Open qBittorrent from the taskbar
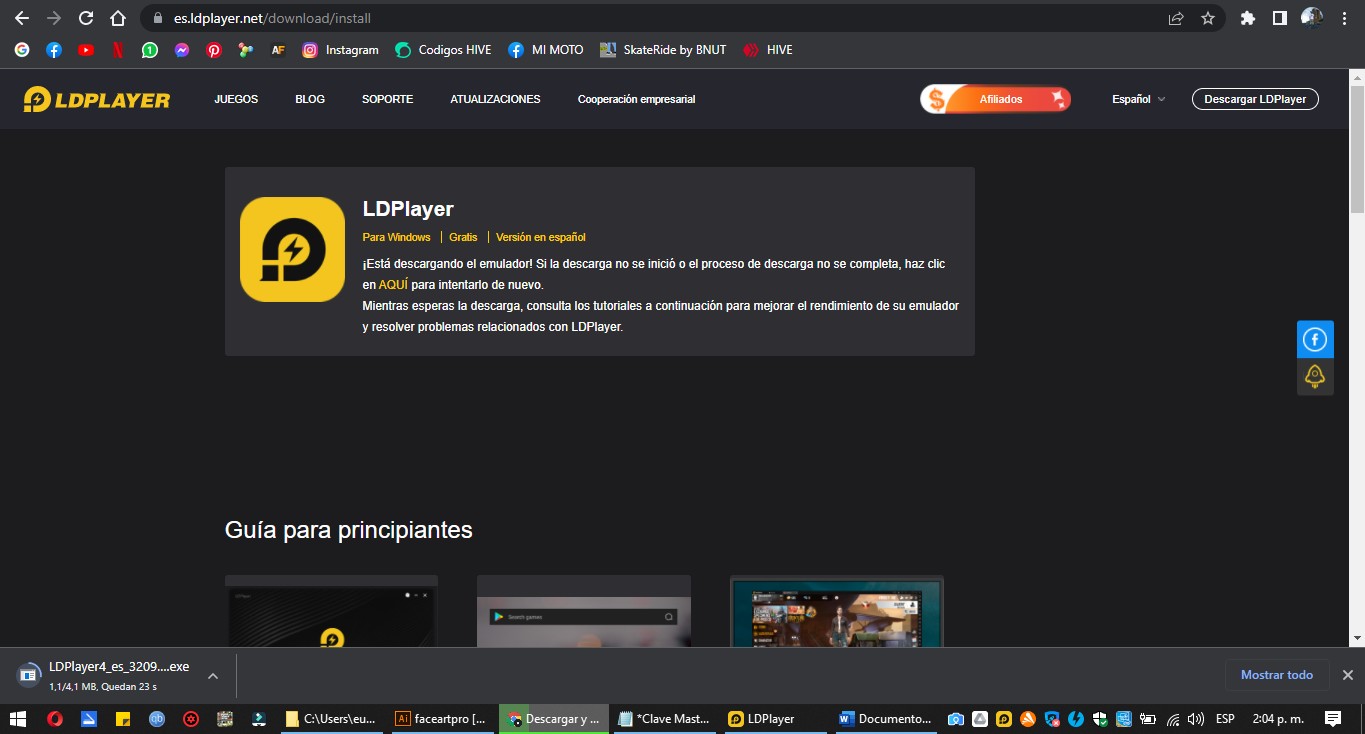Viewport: 1365px width, 734px height. (x=157, y=718)
